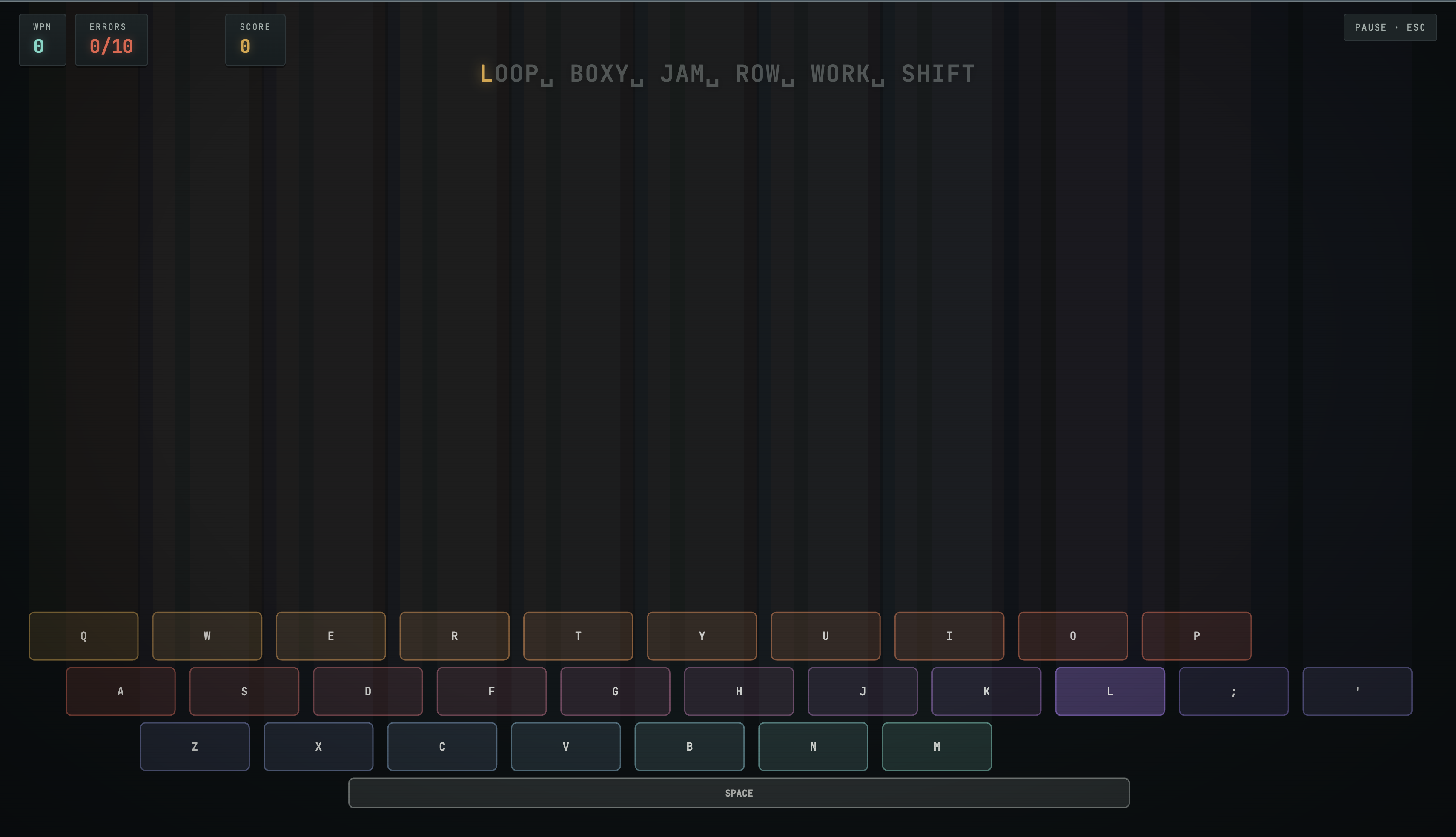1456x837 pixels.
Task: Click the Q key on the keyboard
Action: [x=83, y=636]
